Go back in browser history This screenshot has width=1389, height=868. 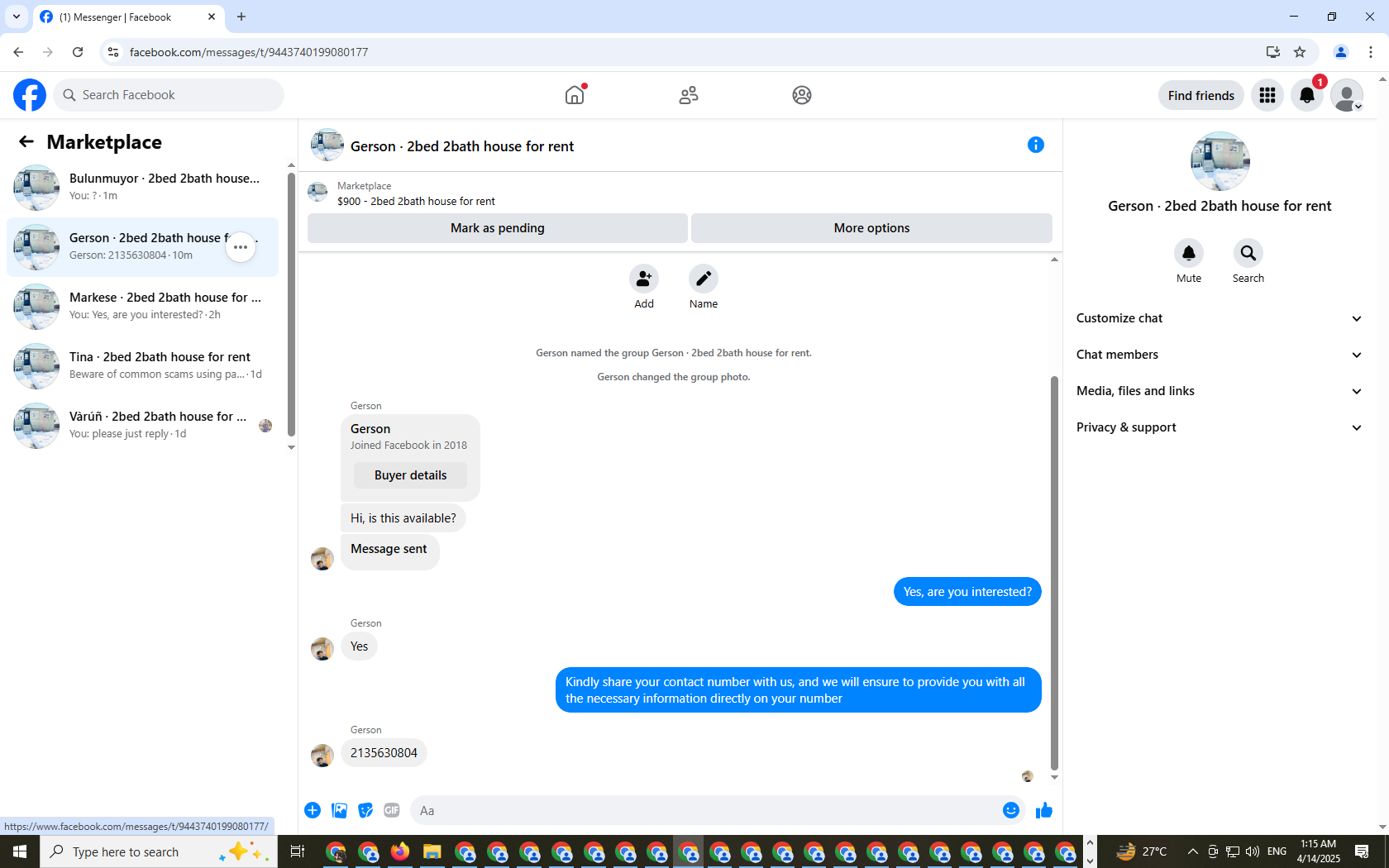coord(18,52)
